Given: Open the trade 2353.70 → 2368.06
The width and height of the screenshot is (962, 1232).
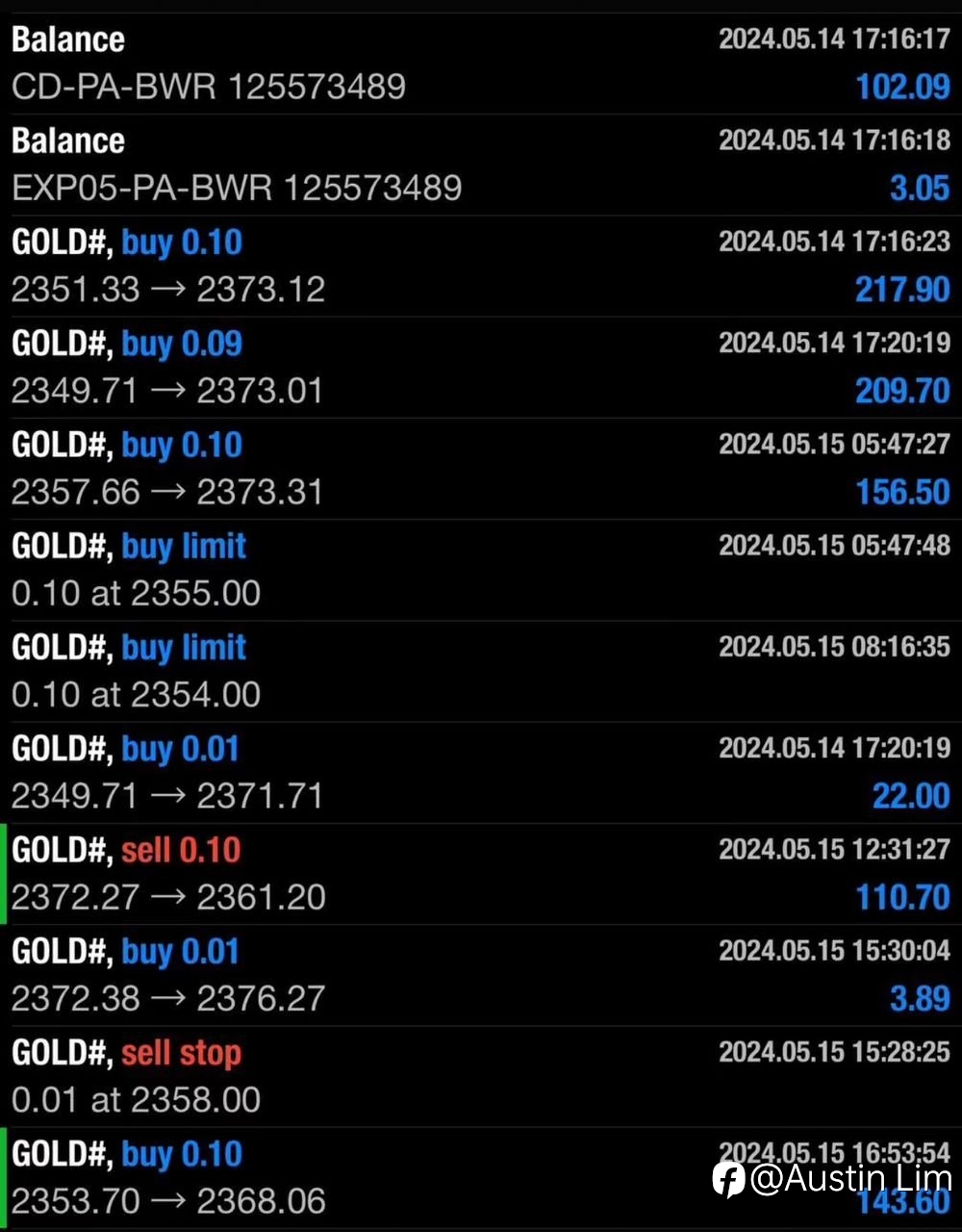Looking at the screenshot, I should (x=481, y=1178).
